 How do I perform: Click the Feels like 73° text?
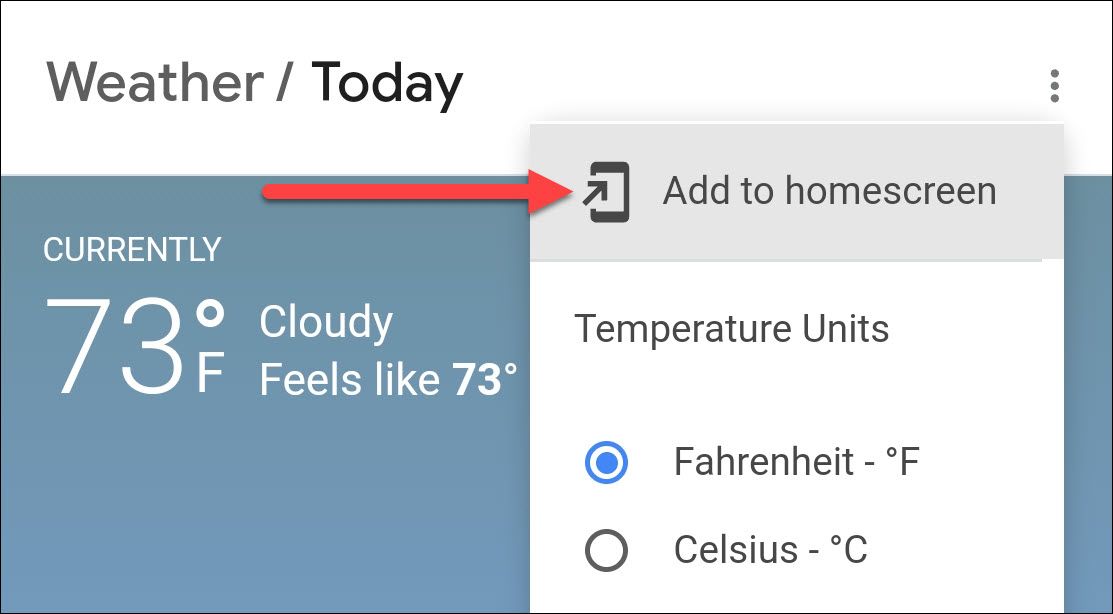coord(388,380)
